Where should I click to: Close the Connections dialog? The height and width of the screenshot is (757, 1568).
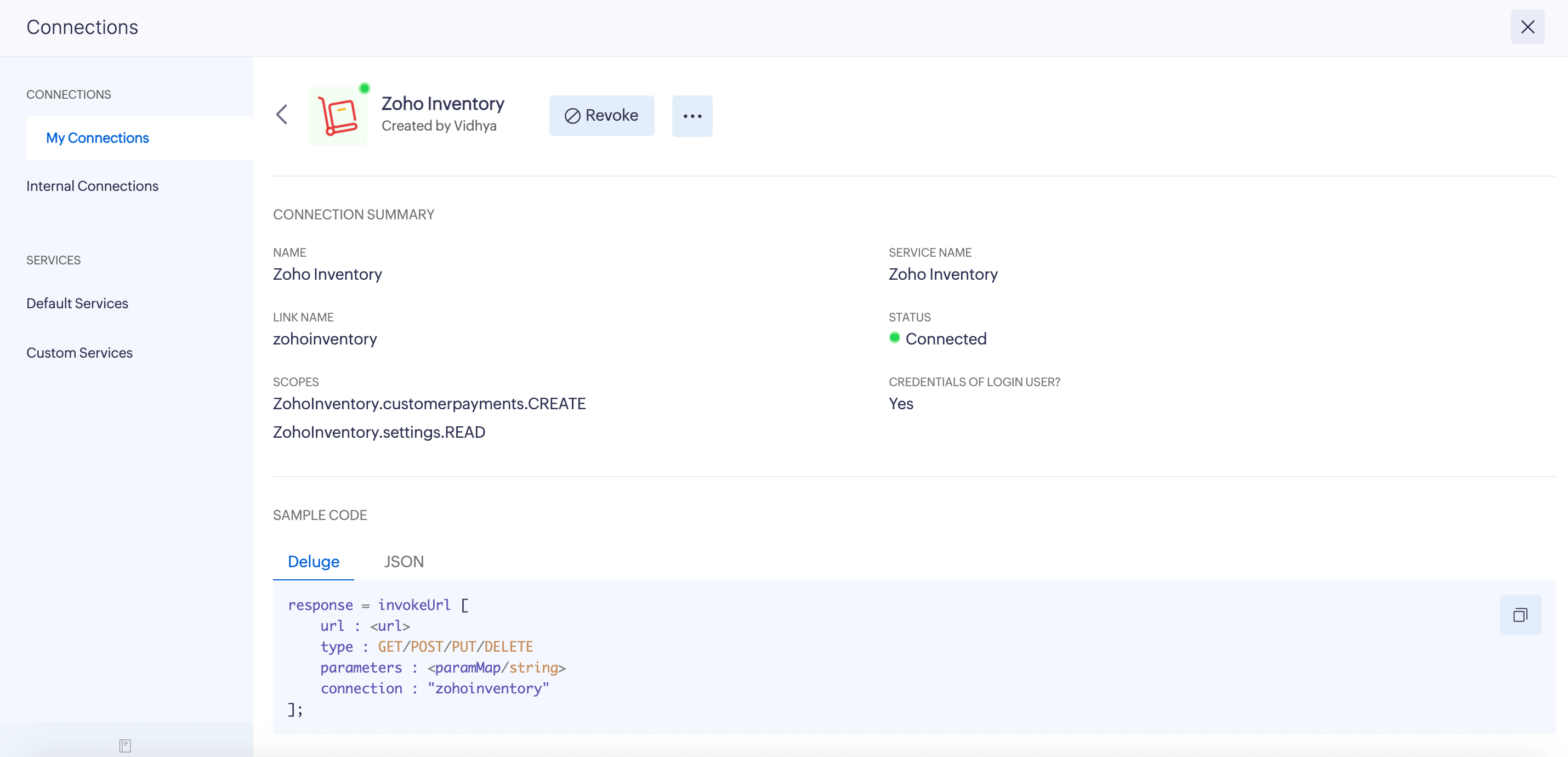click(1527, 27)
